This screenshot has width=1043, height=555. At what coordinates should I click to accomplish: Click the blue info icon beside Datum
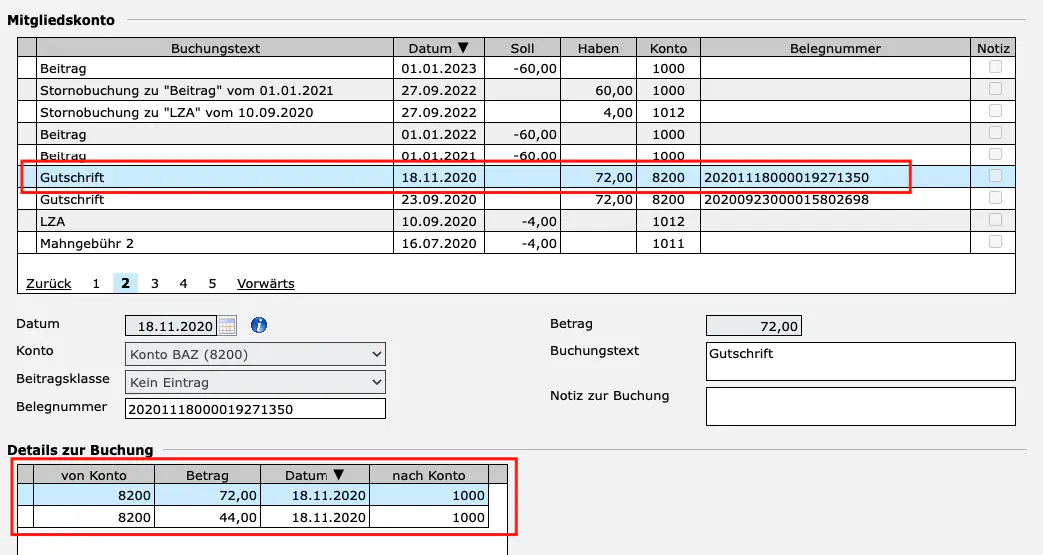tap(259, 325)
